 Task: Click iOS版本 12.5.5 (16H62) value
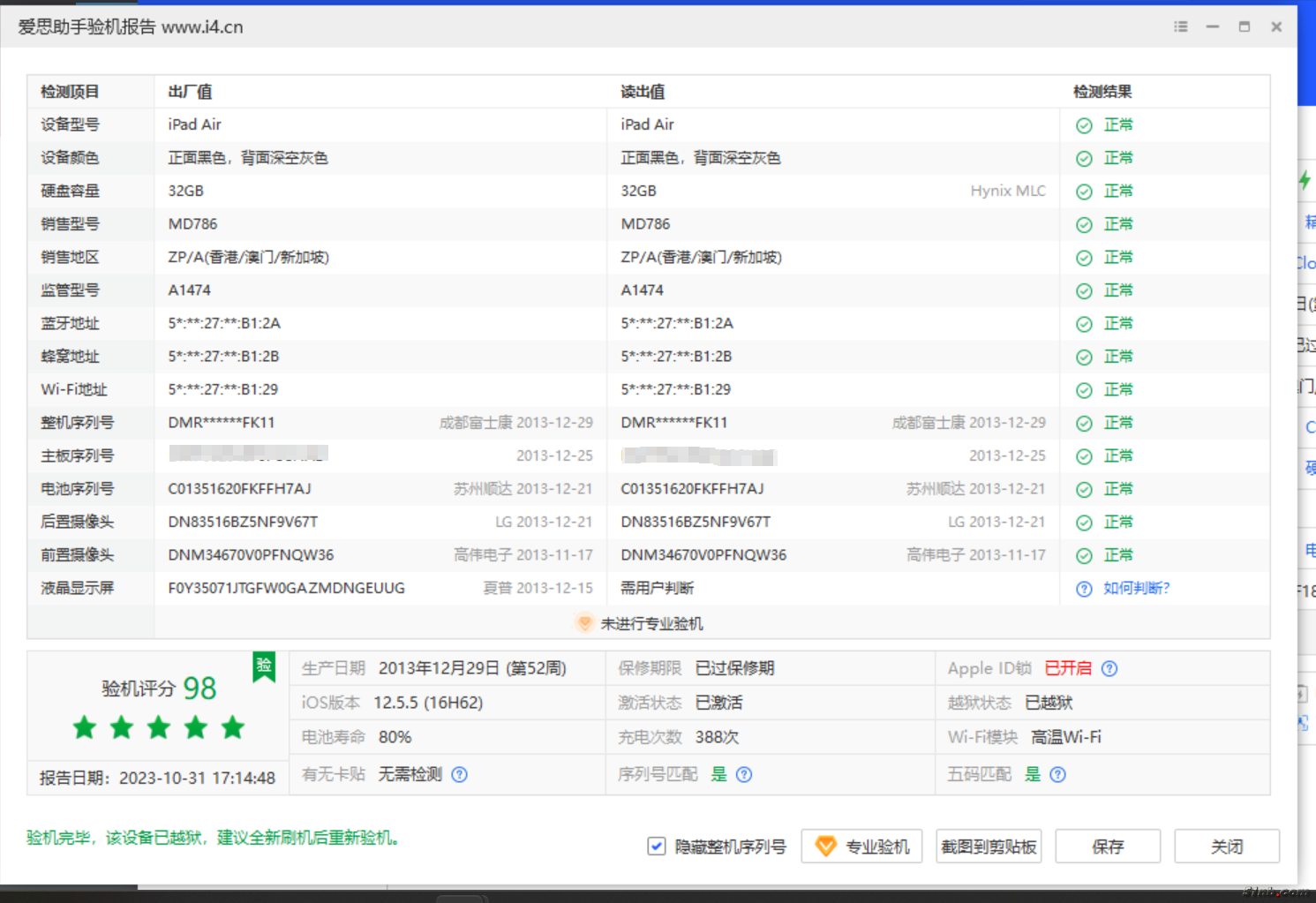coord(428,703)
